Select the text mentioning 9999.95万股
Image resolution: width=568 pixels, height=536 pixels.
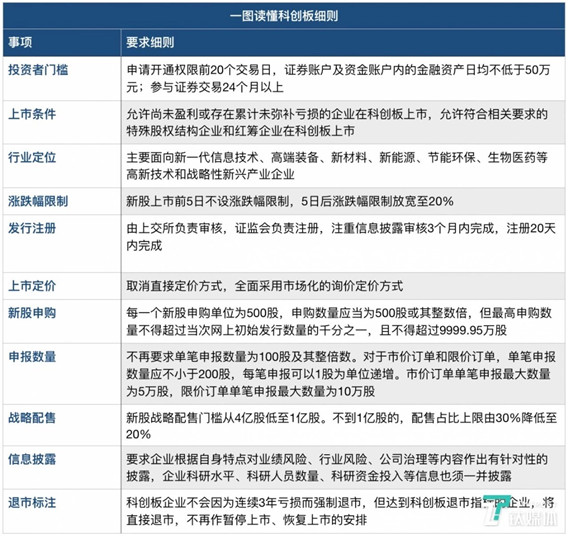(339, 321)
